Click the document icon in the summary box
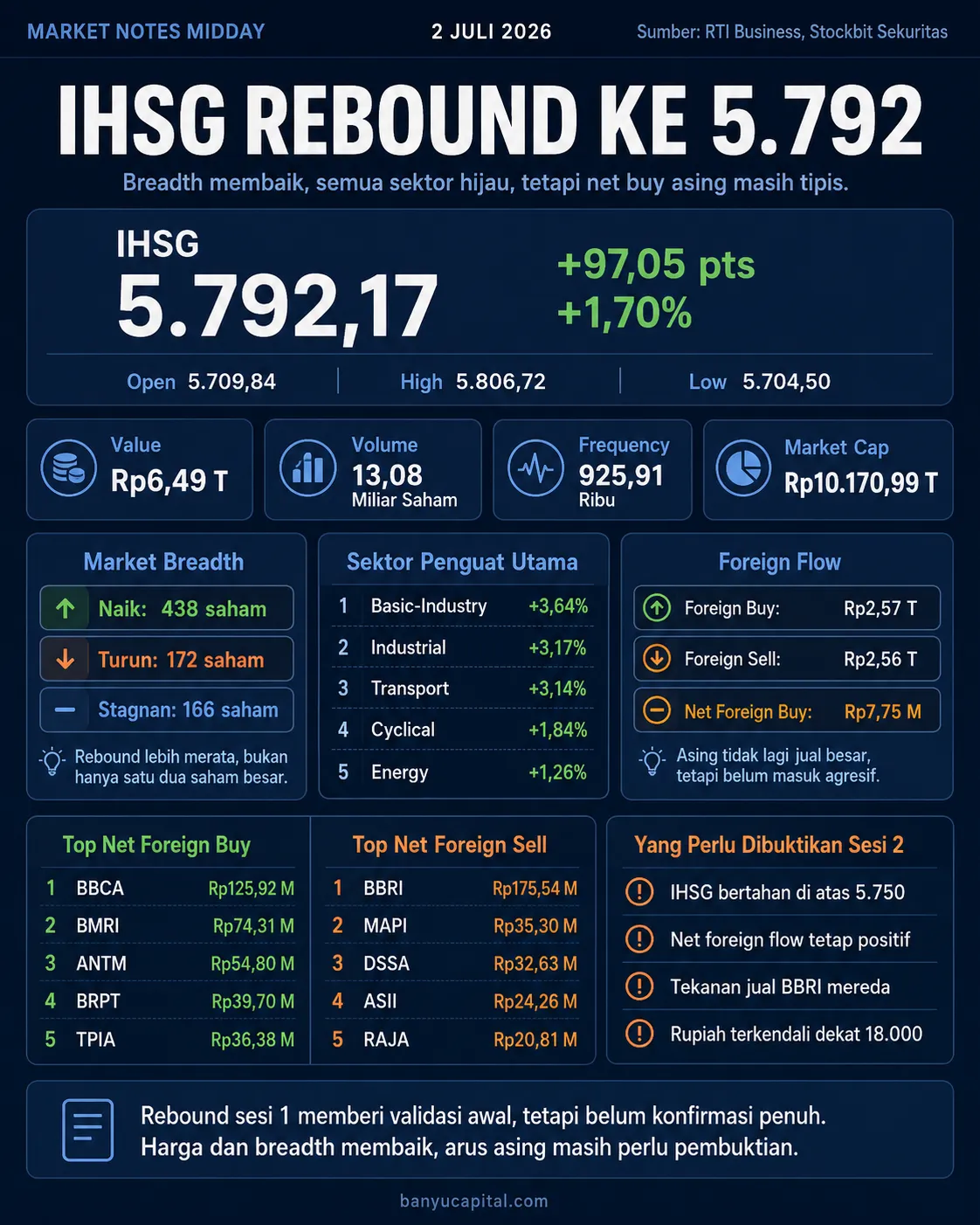Viewport: 980px width, 1225px height. click(x=88, y=1130)
